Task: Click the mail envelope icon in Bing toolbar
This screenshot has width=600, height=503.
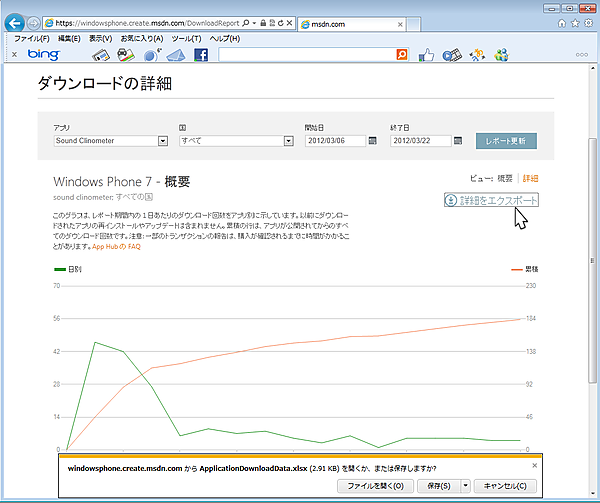Action: tap(176, 55)
